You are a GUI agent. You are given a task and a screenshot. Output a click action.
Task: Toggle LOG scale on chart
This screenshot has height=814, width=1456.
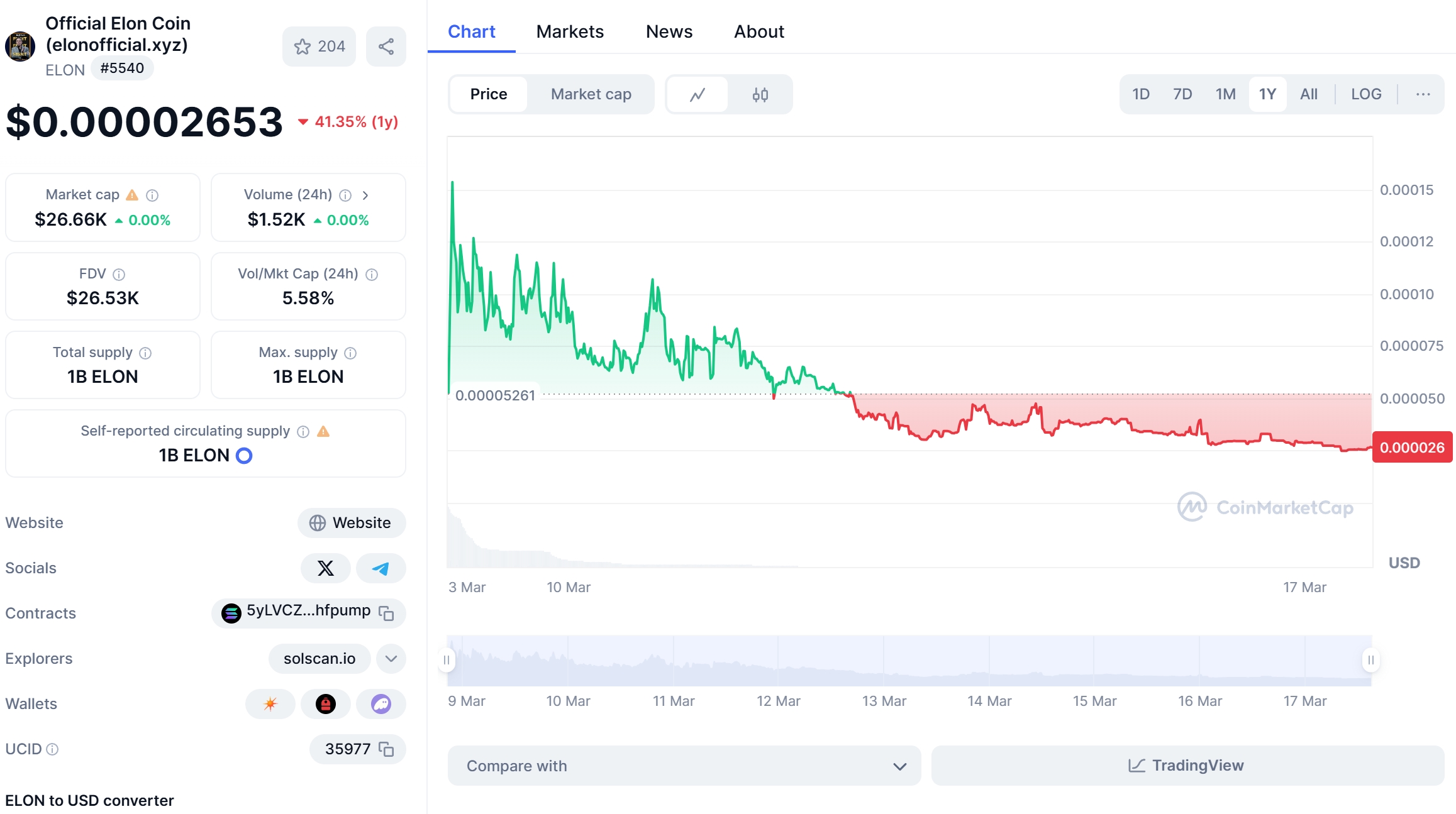1366,94
